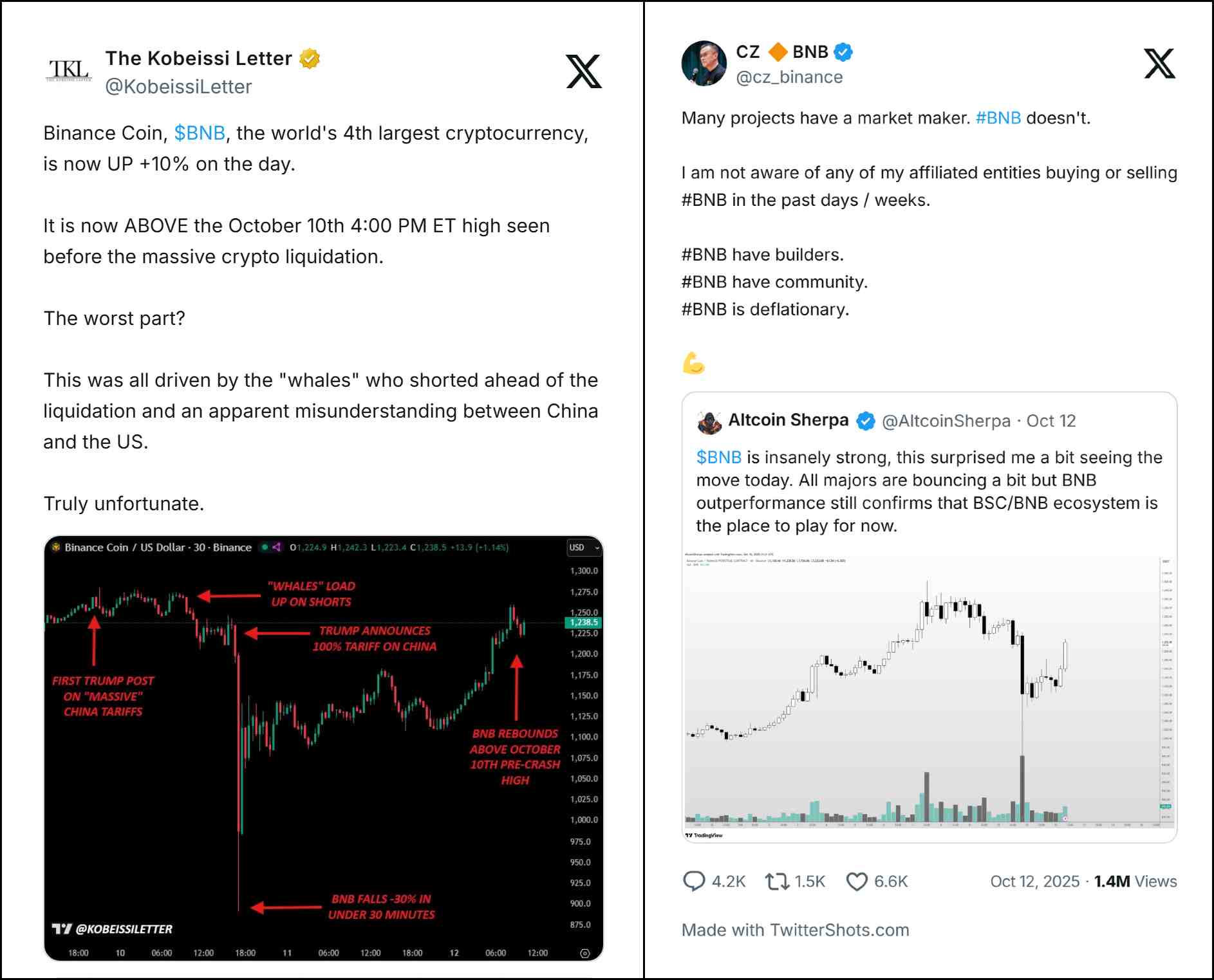Like the post via heart icon
Viewport: 1214px width, 980px height.
coord(857,881)
